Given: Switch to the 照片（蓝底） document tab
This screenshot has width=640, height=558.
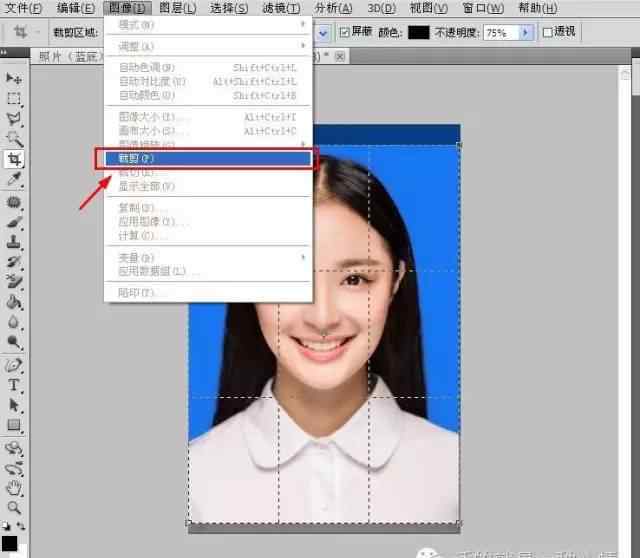Looking at the screenshot, I should (71, 57).
